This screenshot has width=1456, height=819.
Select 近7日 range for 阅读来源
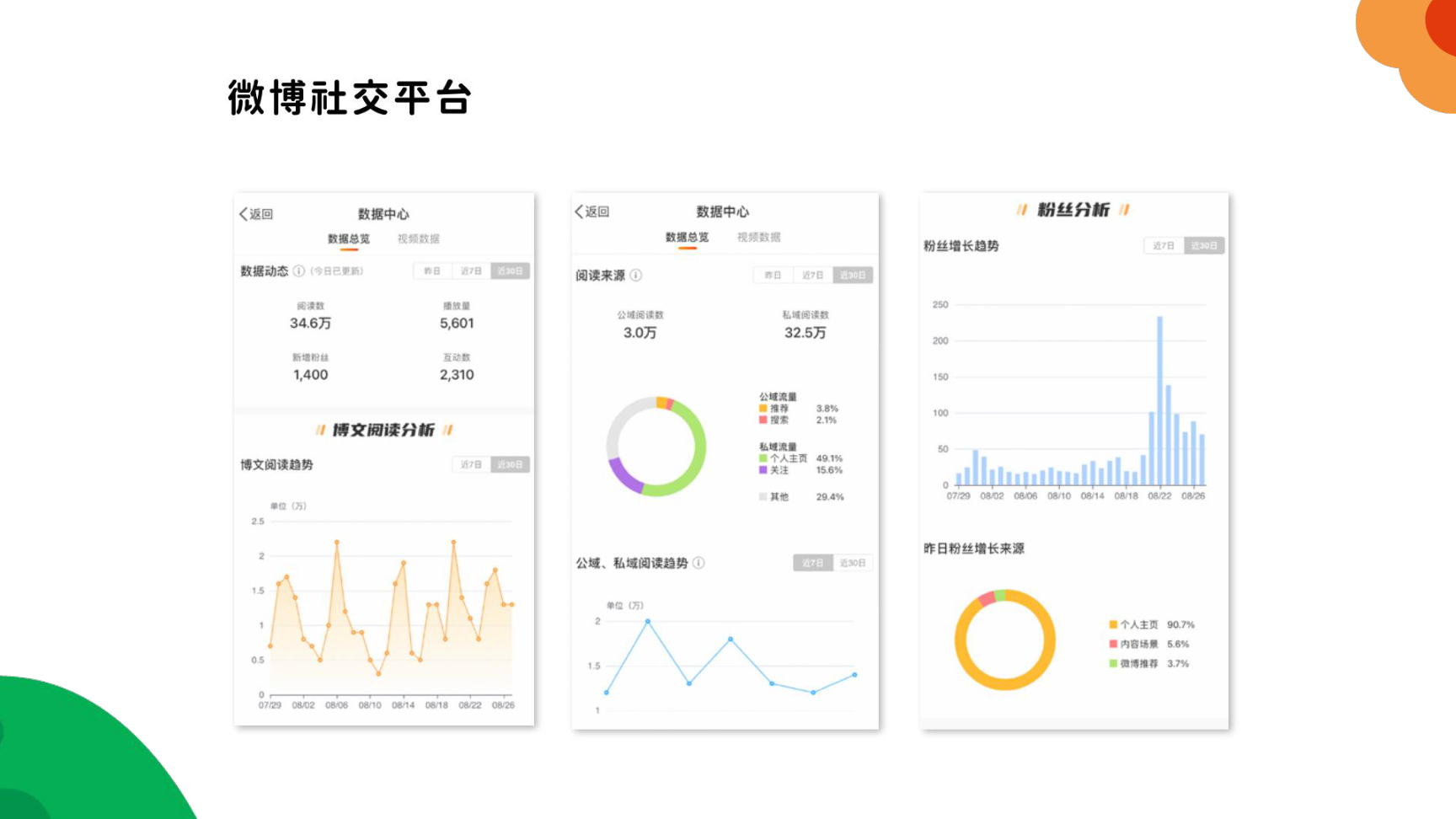pyautogui.click(x=813, y=276)
